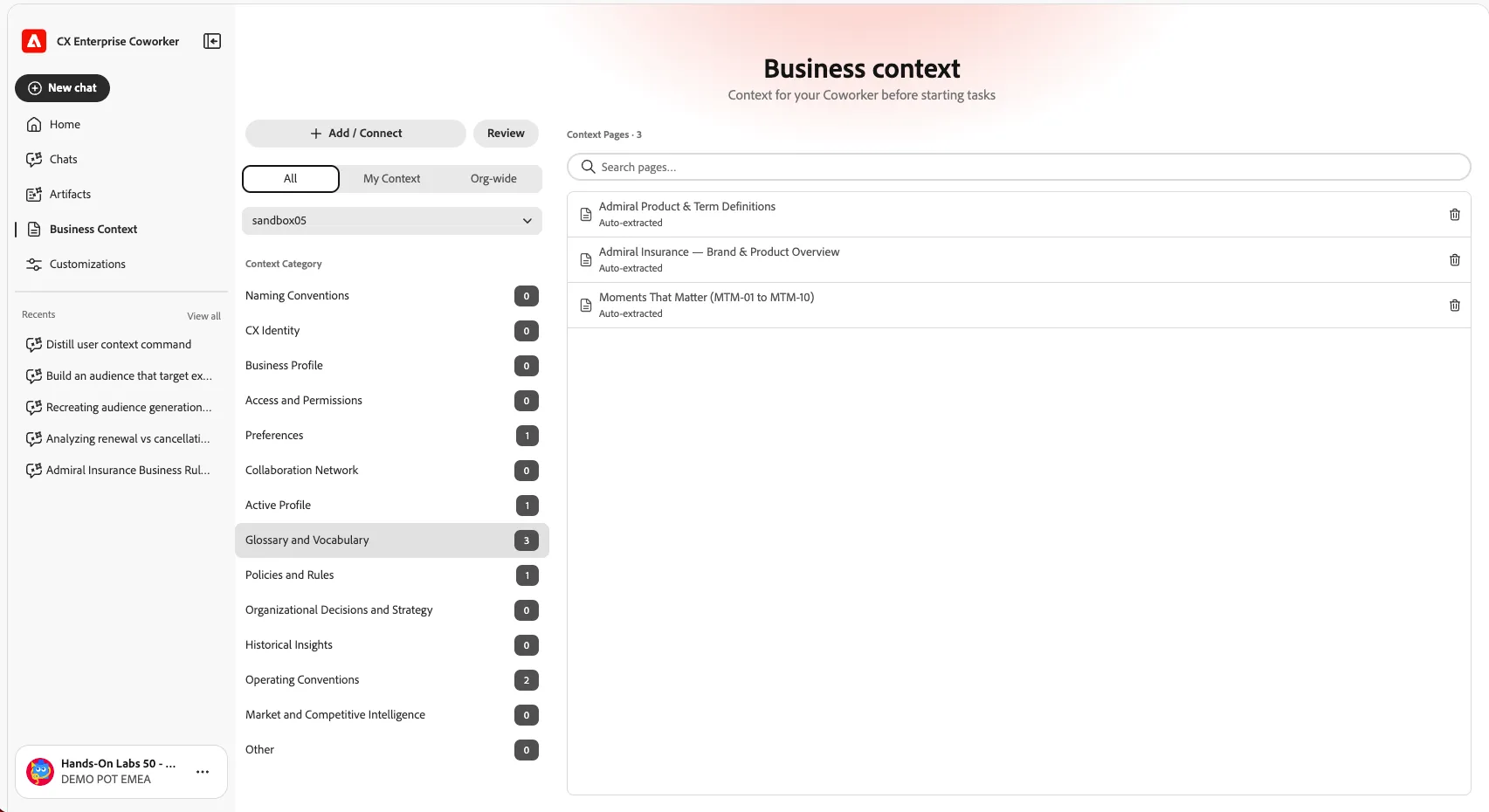The image size is (1489, 812).
Task: Click the document icon for Admiral Product & Term Definitions
Action: pyautogui.click(x=586, y=215)
